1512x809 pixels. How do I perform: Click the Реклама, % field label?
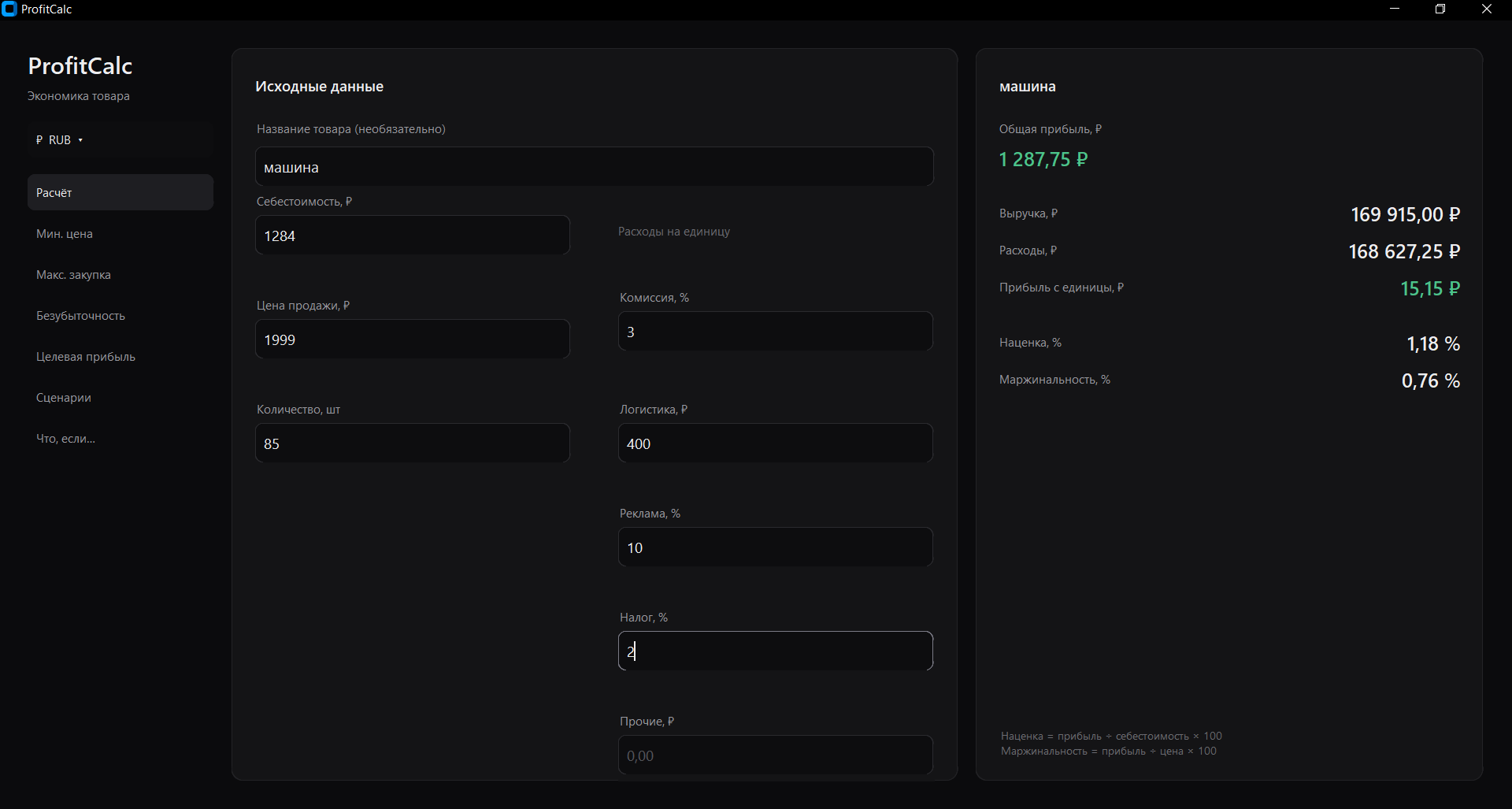click(650, 514)
